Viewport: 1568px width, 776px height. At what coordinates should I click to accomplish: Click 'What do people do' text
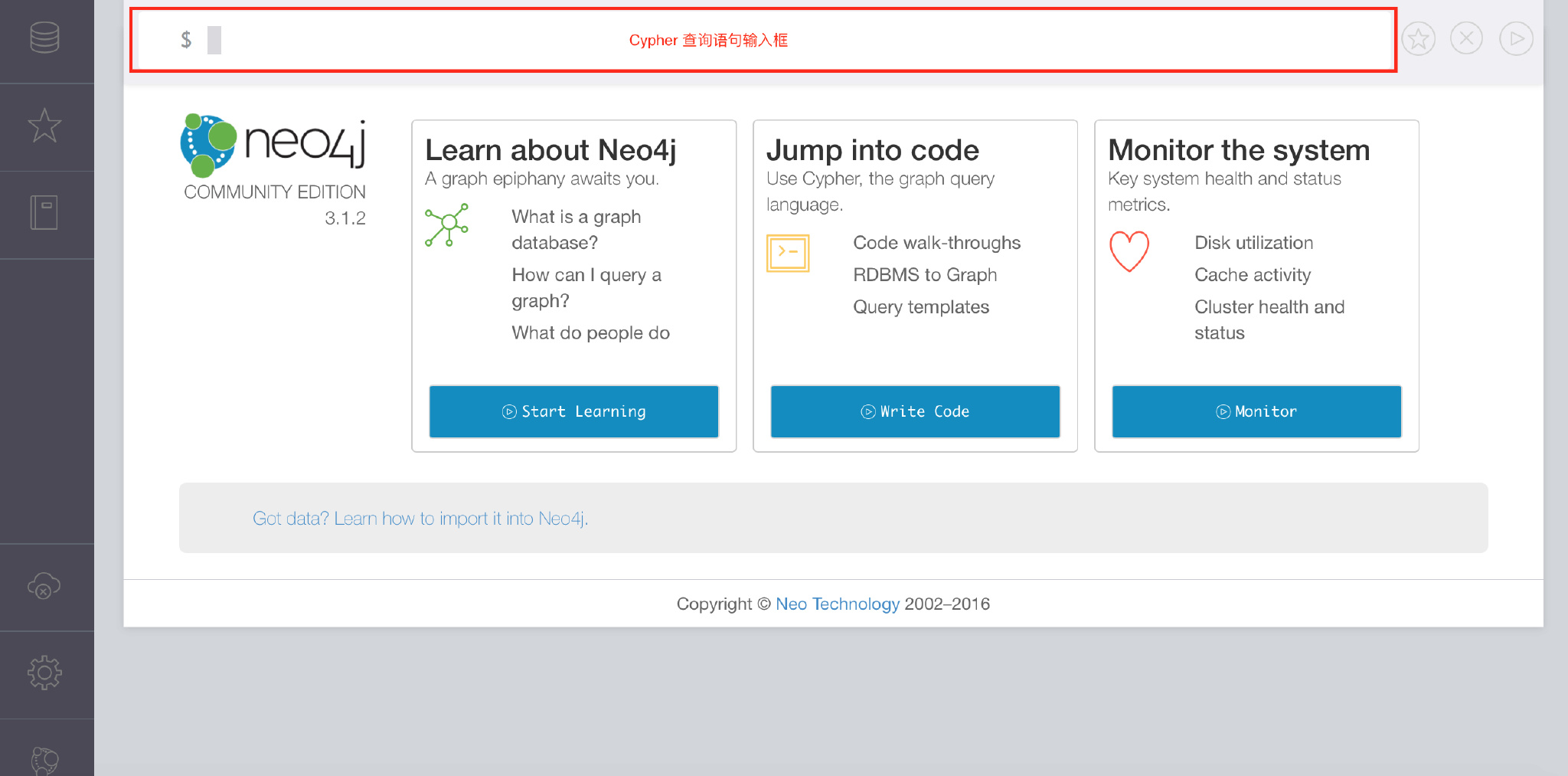pyautogui.click(x=591, y=333)
